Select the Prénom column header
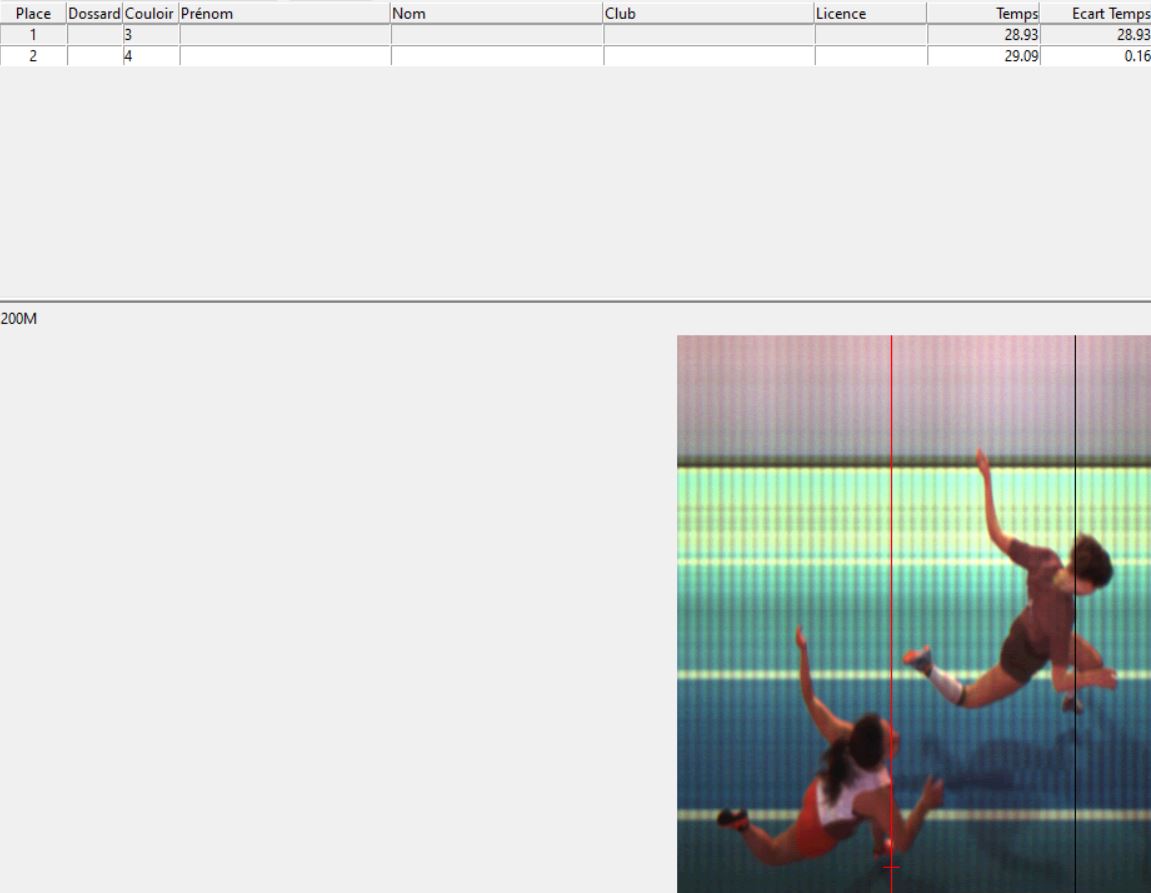 (285, 13)
